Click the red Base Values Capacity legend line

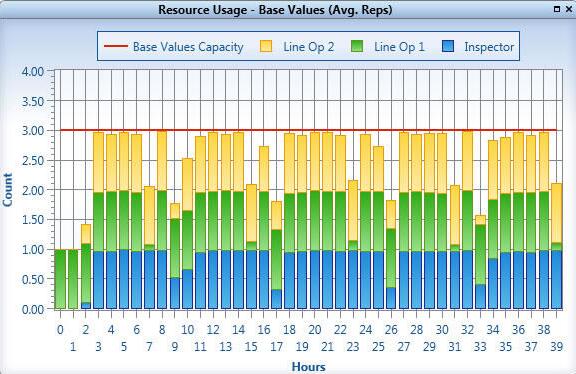(x=116, y=46)
